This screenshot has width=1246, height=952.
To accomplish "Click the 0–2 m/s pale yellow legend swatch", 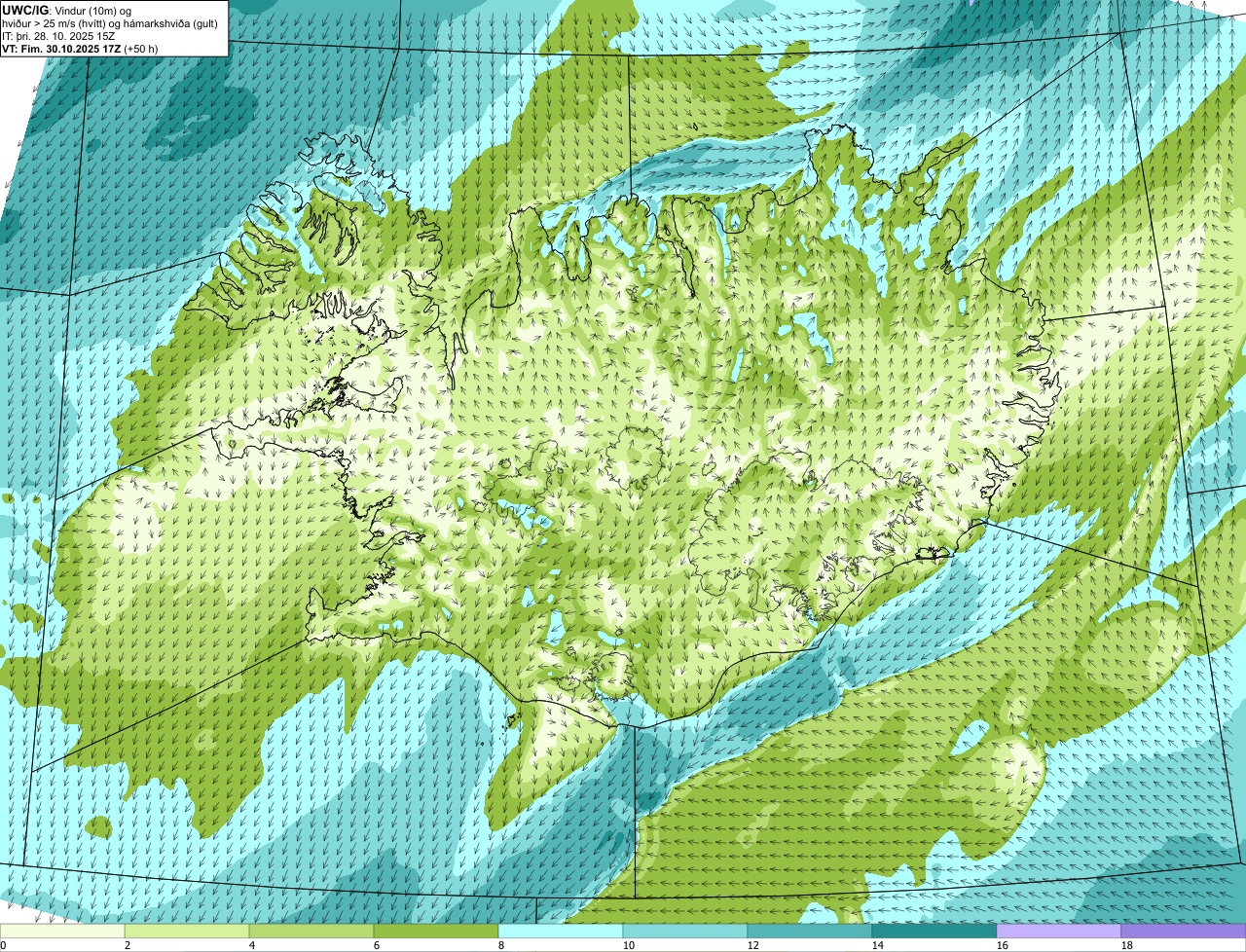I will tap(62, 931).
